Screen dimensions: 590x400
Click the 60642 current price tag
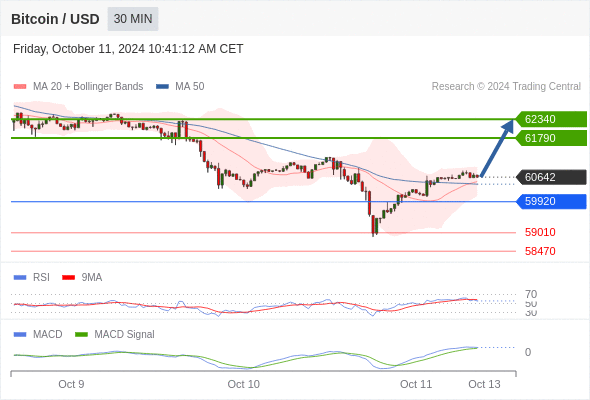(551, 177)
